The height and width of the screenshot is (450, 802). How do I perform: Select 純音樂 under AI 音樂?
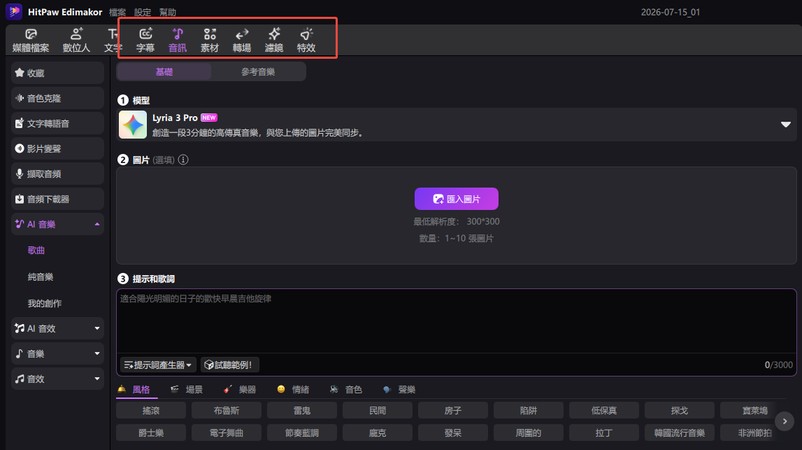[40, 277]
